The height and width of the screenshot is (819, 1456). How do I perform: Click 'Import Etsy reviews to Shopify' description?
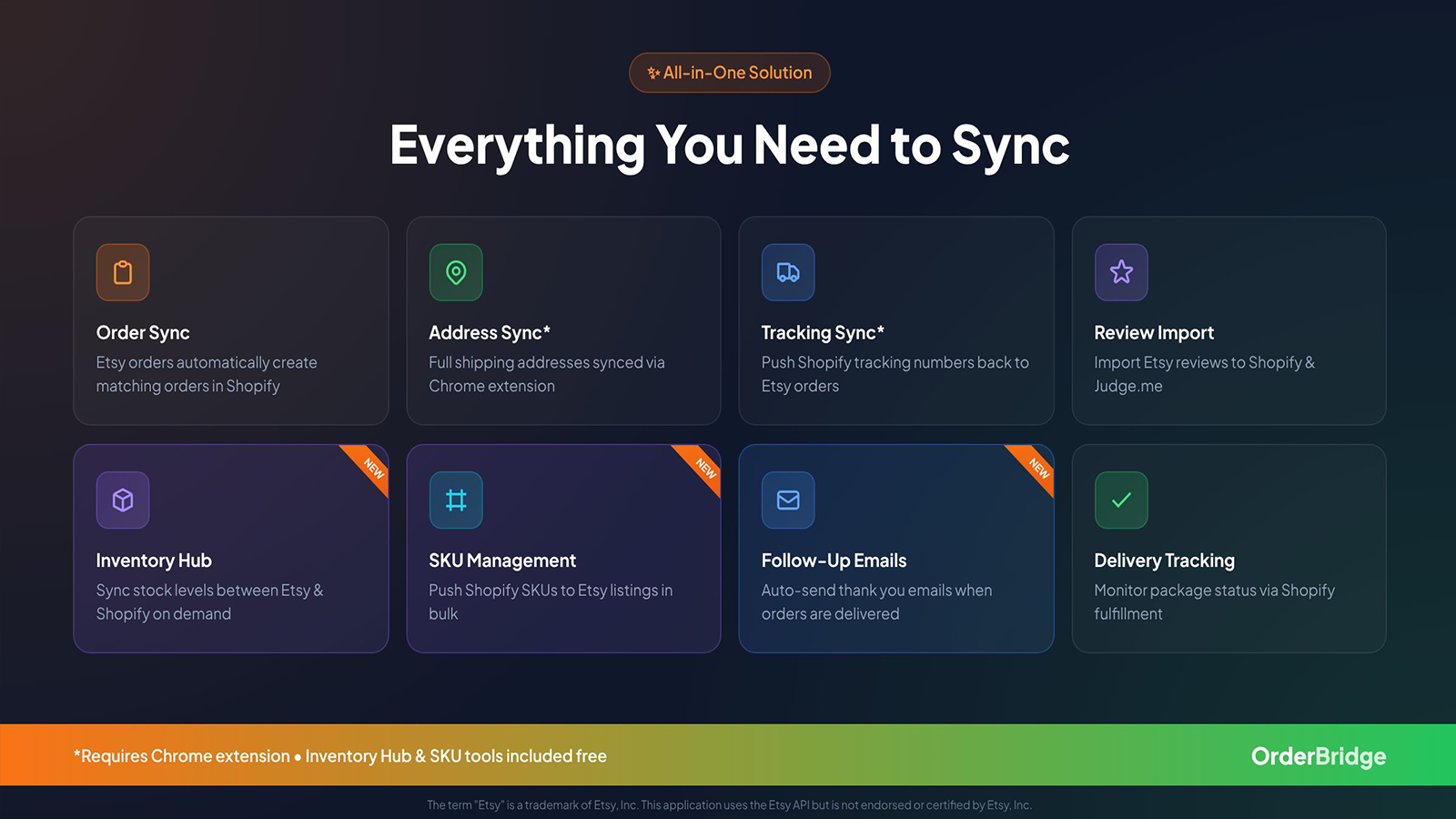1205,374
